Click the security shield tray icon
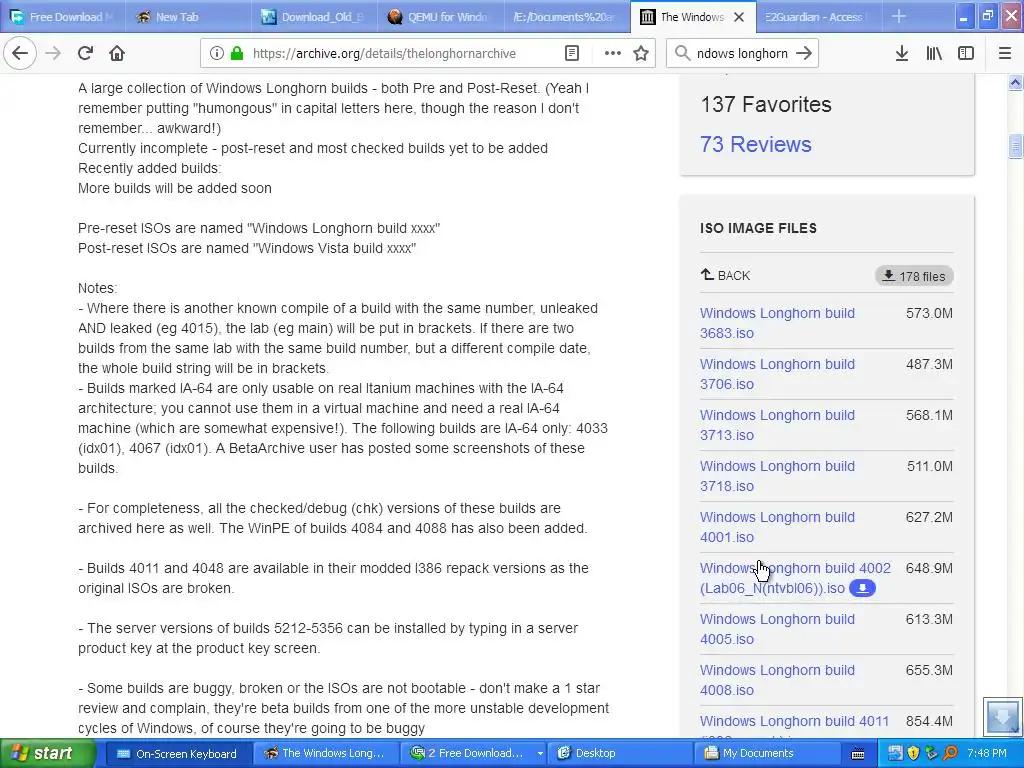This screenshot has height=768, width=1024. (x=913, y=754)
